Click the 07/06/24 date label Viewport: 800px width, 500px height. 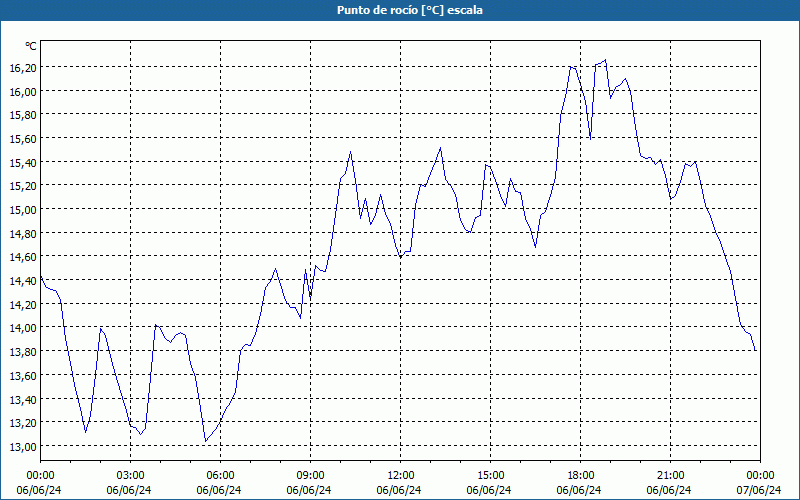pos(759,490)
